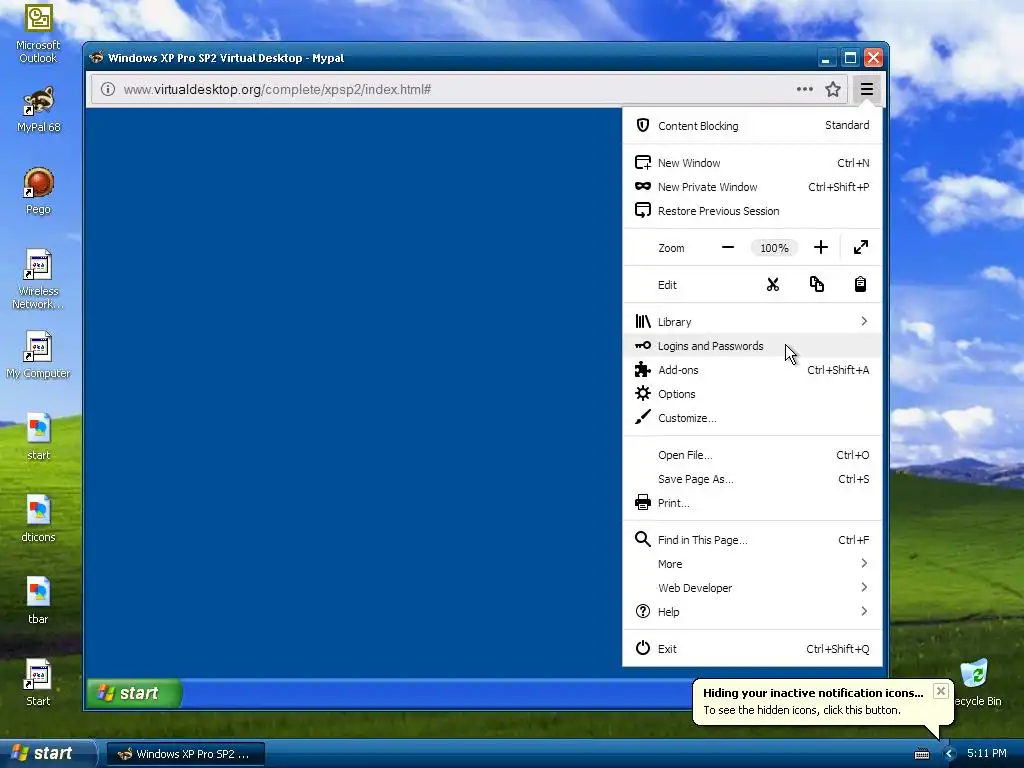Screen dimensions: 1024x768
Task: Click the Exit power icon
Action: pos(643,648)
